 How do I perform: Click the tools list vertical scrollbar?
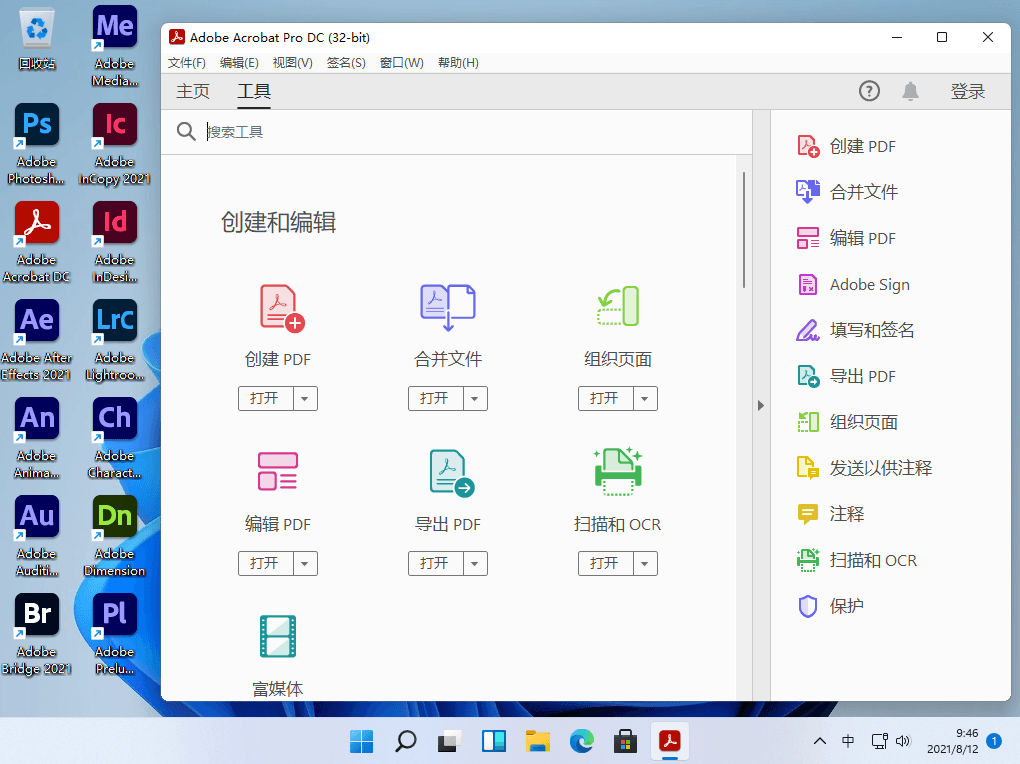pos(744,230)
